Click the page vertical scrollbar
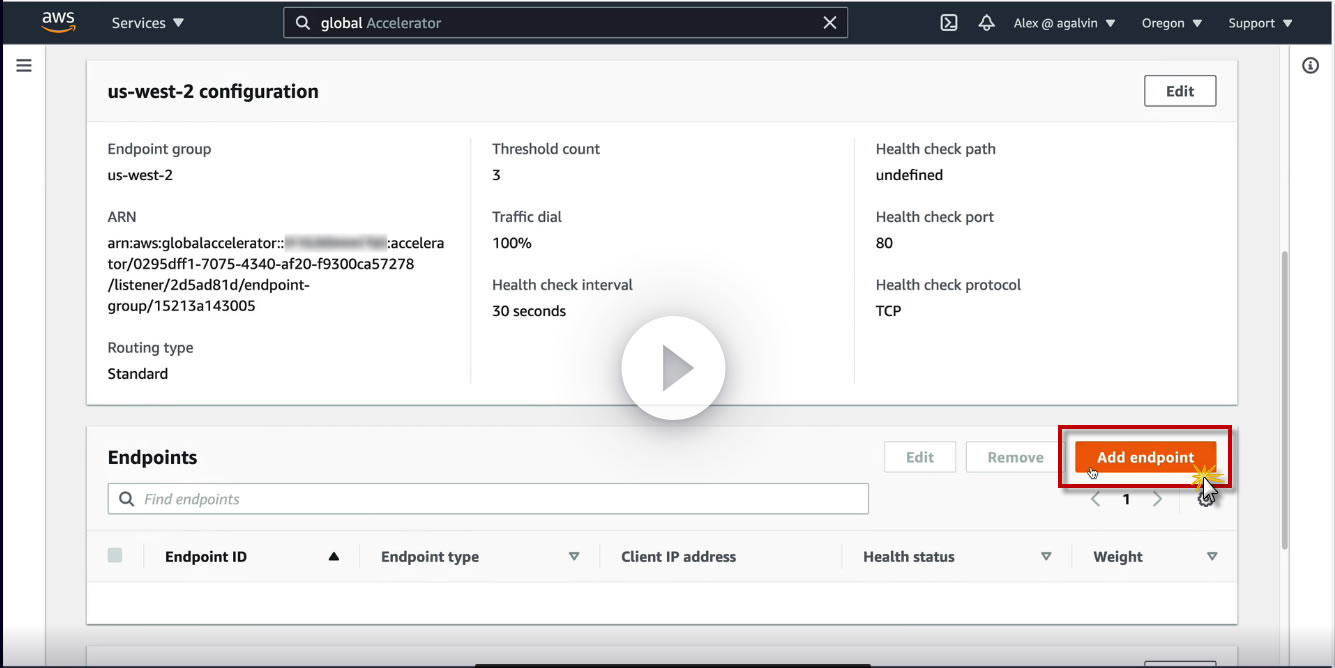1335x668 pixels. point(1287,400)
